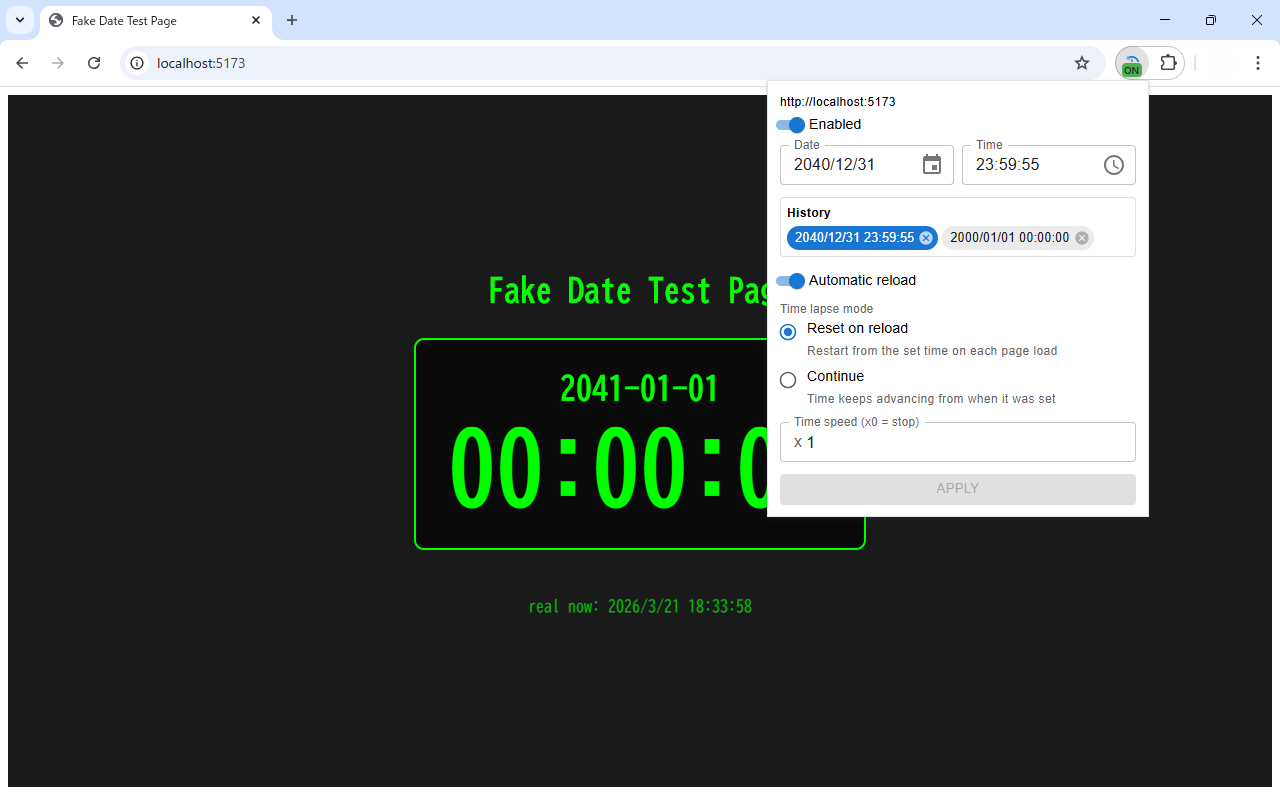Image resolution: width=1280 pixels, height=800 pixels.
Task: Click the Time lapse mode label
Action: coord(827,309)
